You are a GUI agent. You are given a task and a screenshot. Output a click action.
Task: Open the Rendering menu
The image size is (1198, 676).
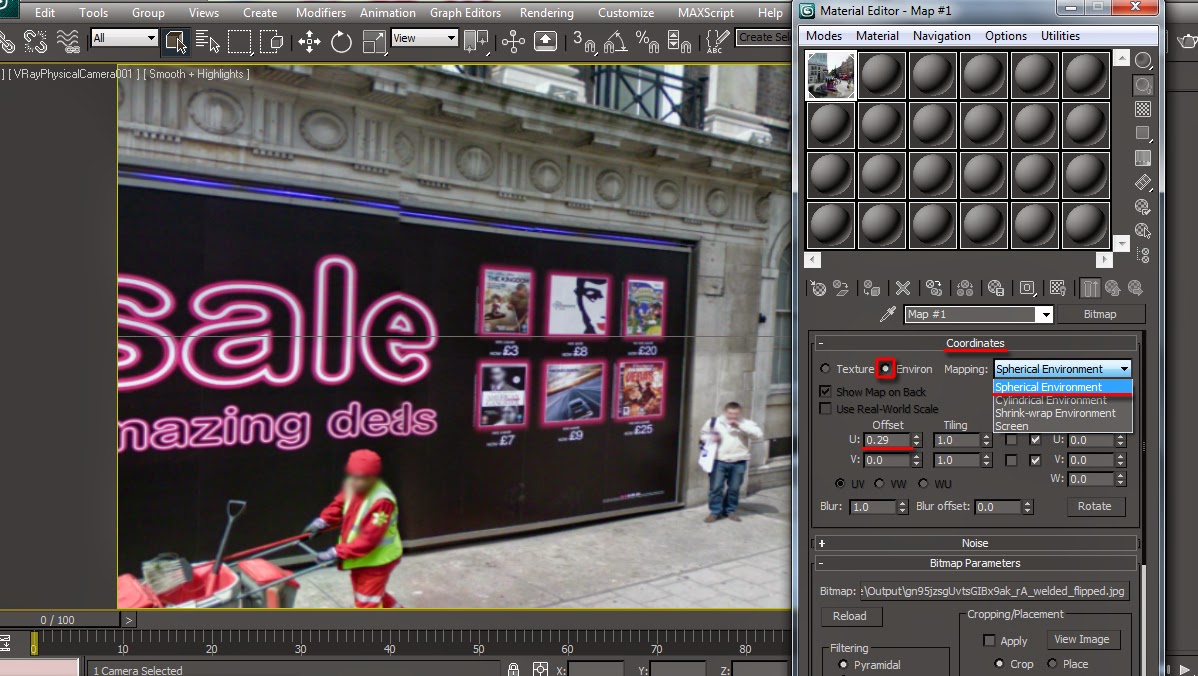coord(546,13)
